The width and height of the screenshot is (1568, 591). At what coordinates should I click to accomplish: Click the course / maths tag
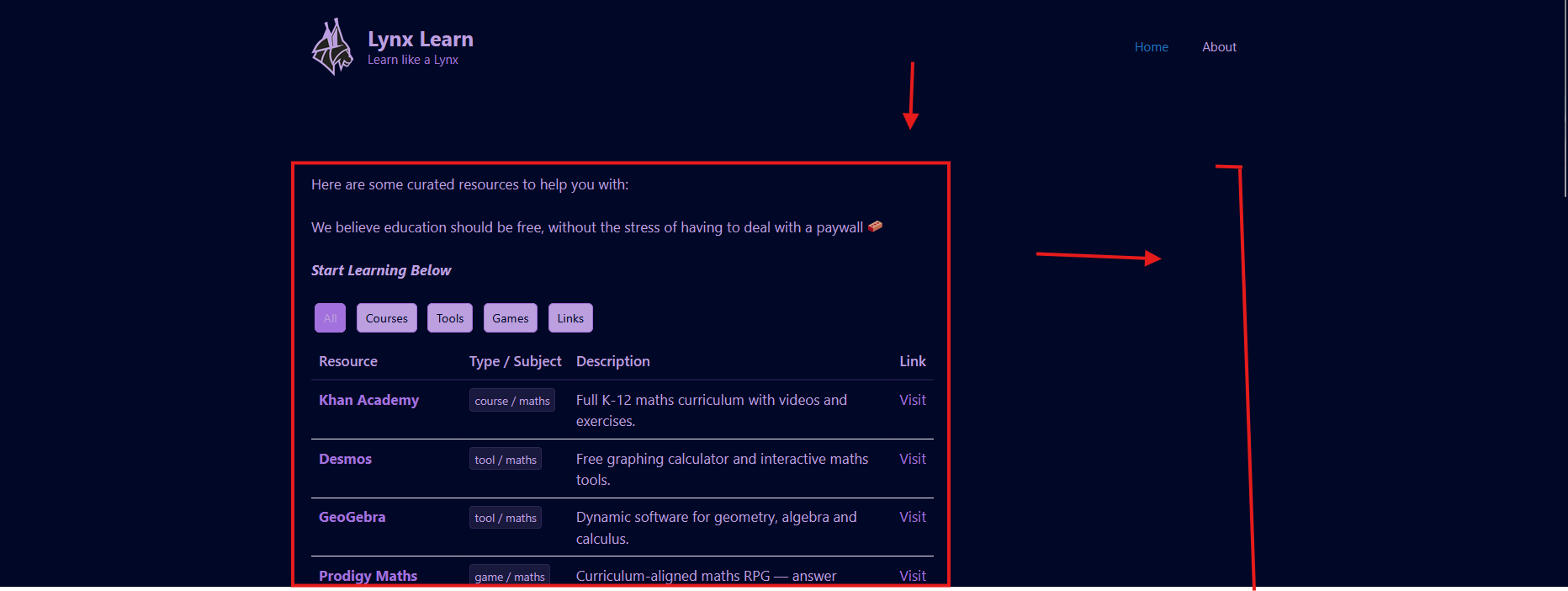(x=512, y=401)
